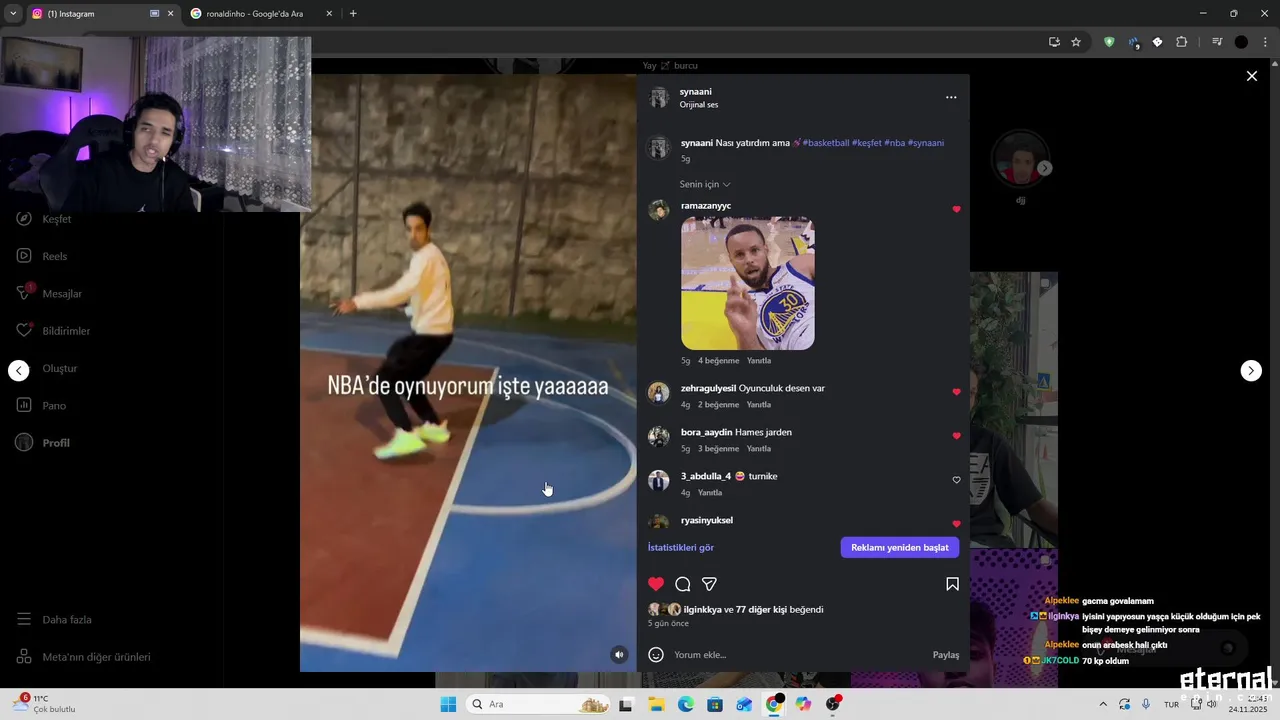This screenshot has width=1280, height=720.
Task: Switch to Instagram browser tab
Action: tap(102, 14)
